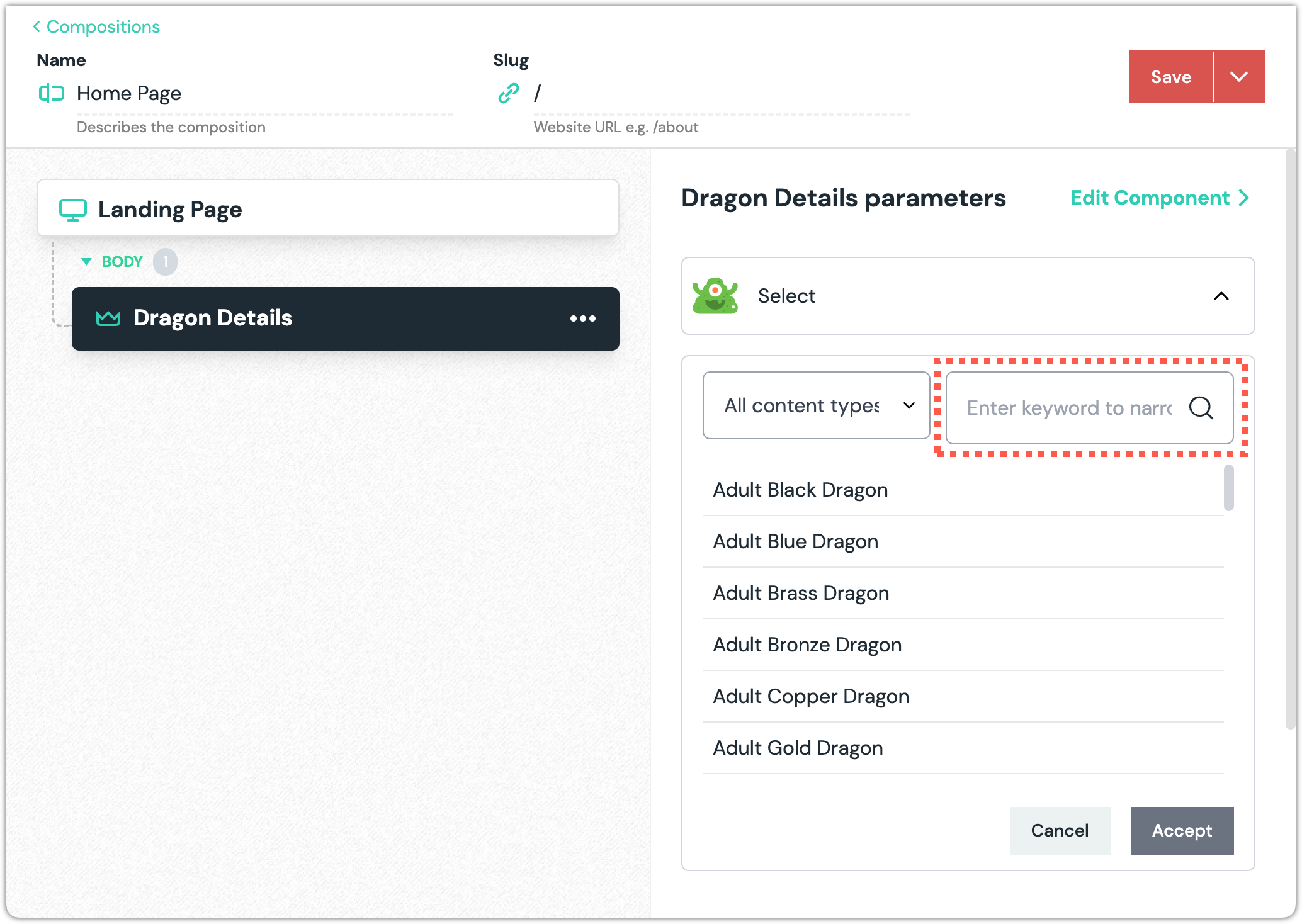Choose the Adult Copper Dragon entry
The image size is (1302, 924).
pos(811,696)
